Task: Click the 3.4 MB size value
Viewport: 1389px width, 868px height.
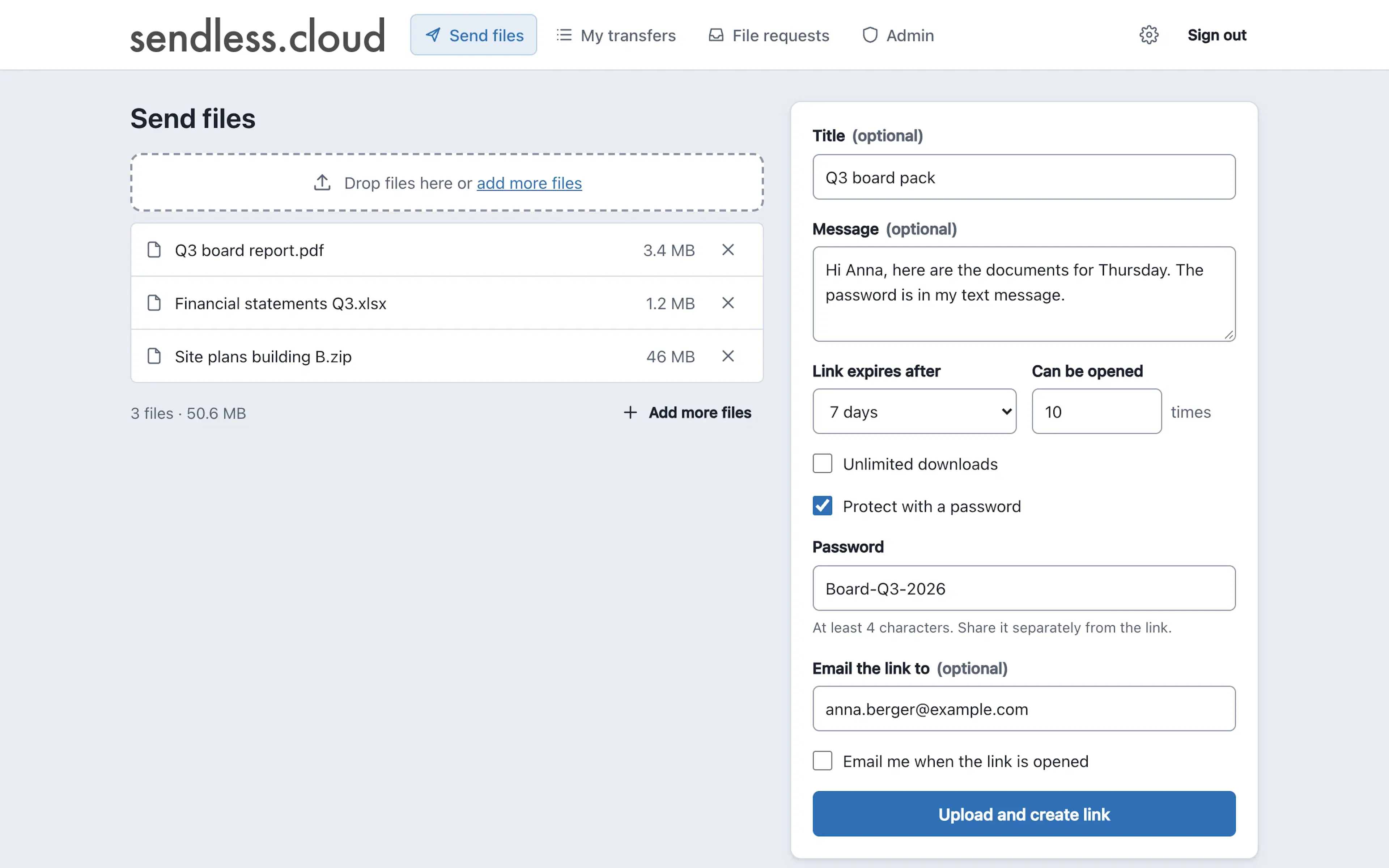Action: (x=669, y=250)
